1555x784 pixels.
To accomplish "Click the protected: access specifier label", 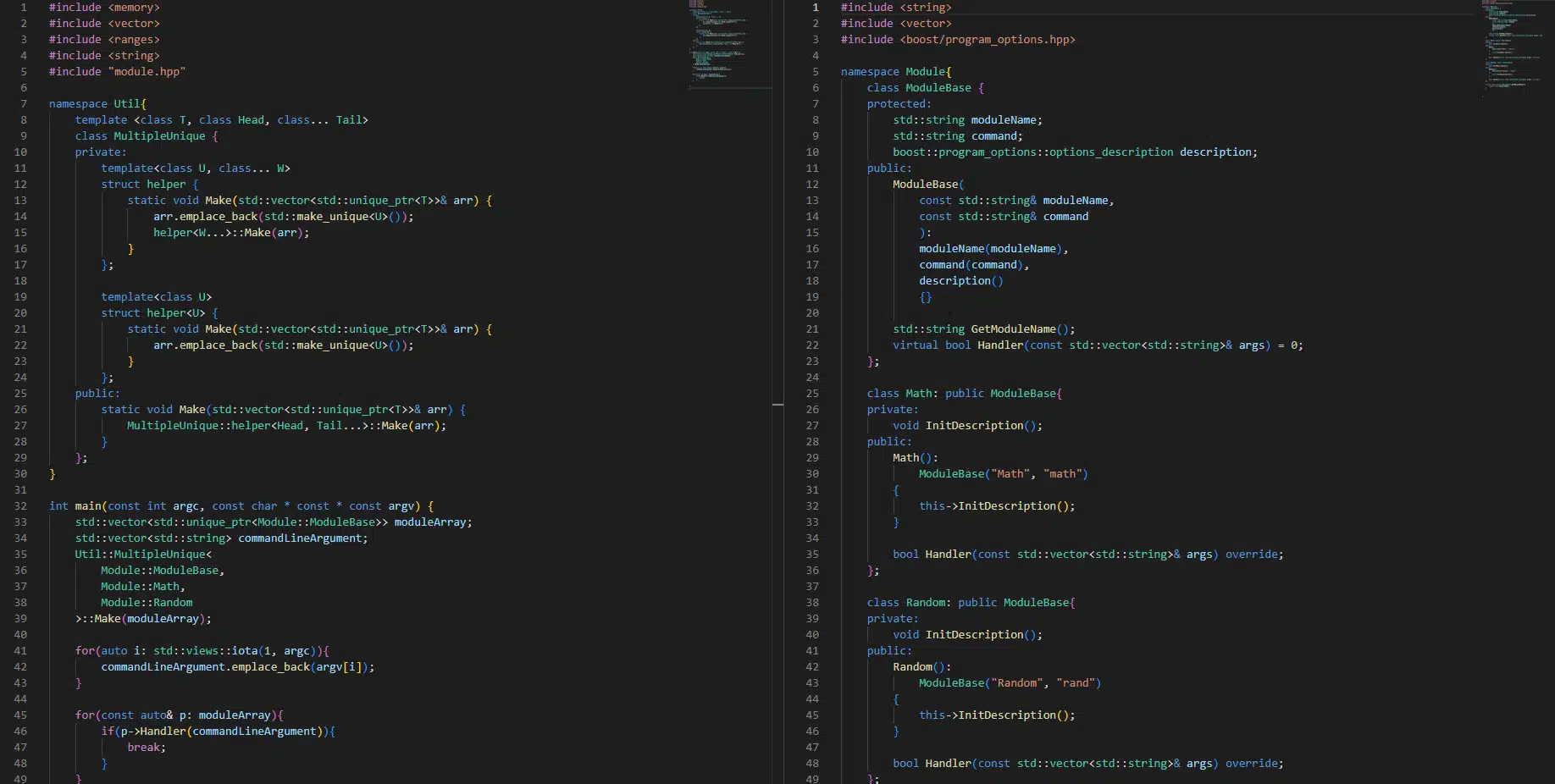I will (898, 104).
